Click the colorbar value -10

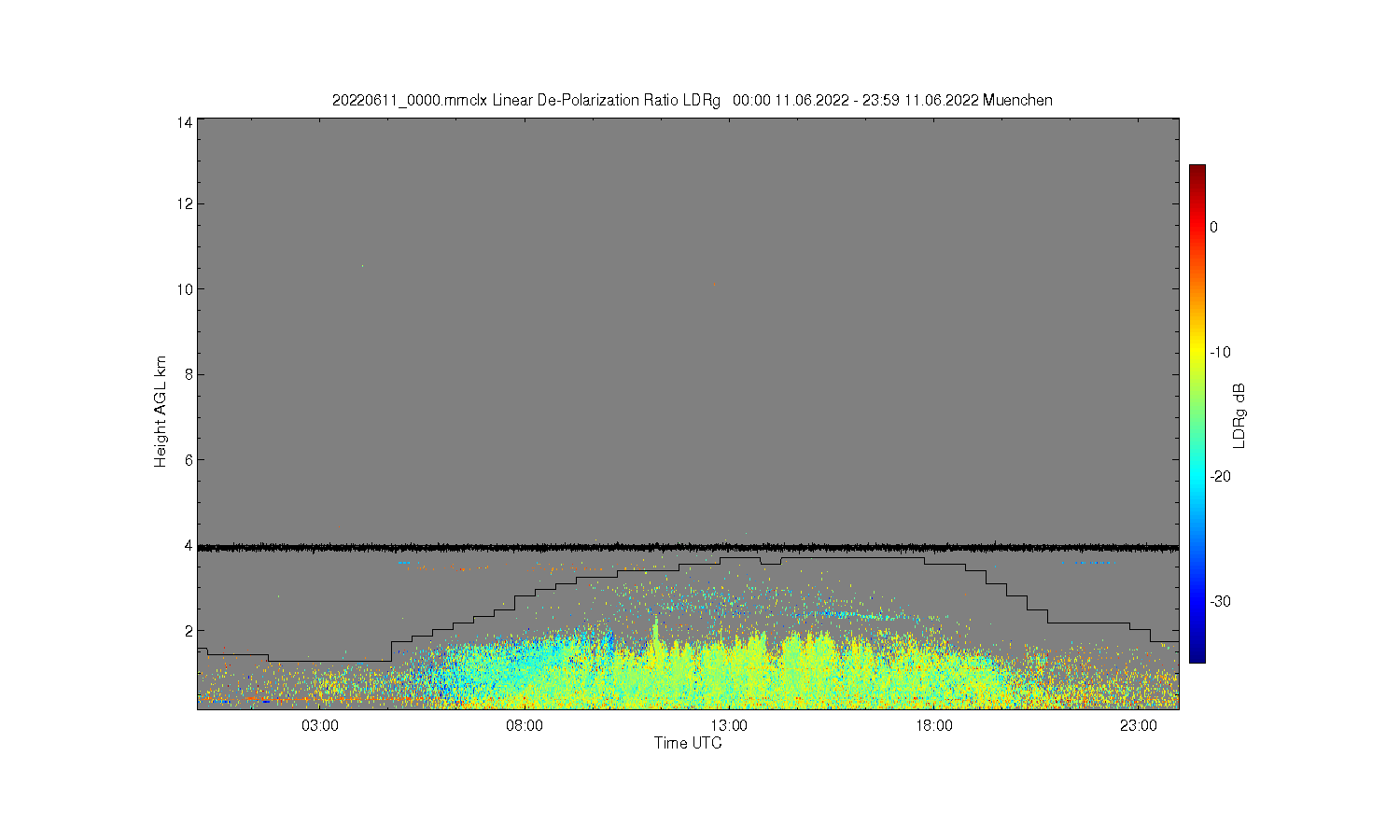point(1222,352)
